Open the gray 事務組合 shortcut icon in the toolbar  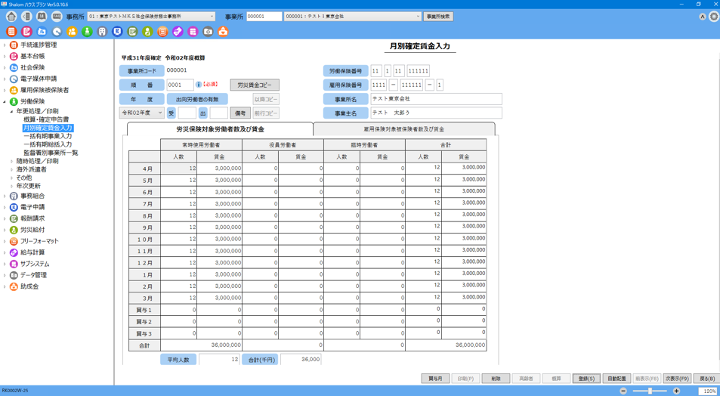(102, 32)
